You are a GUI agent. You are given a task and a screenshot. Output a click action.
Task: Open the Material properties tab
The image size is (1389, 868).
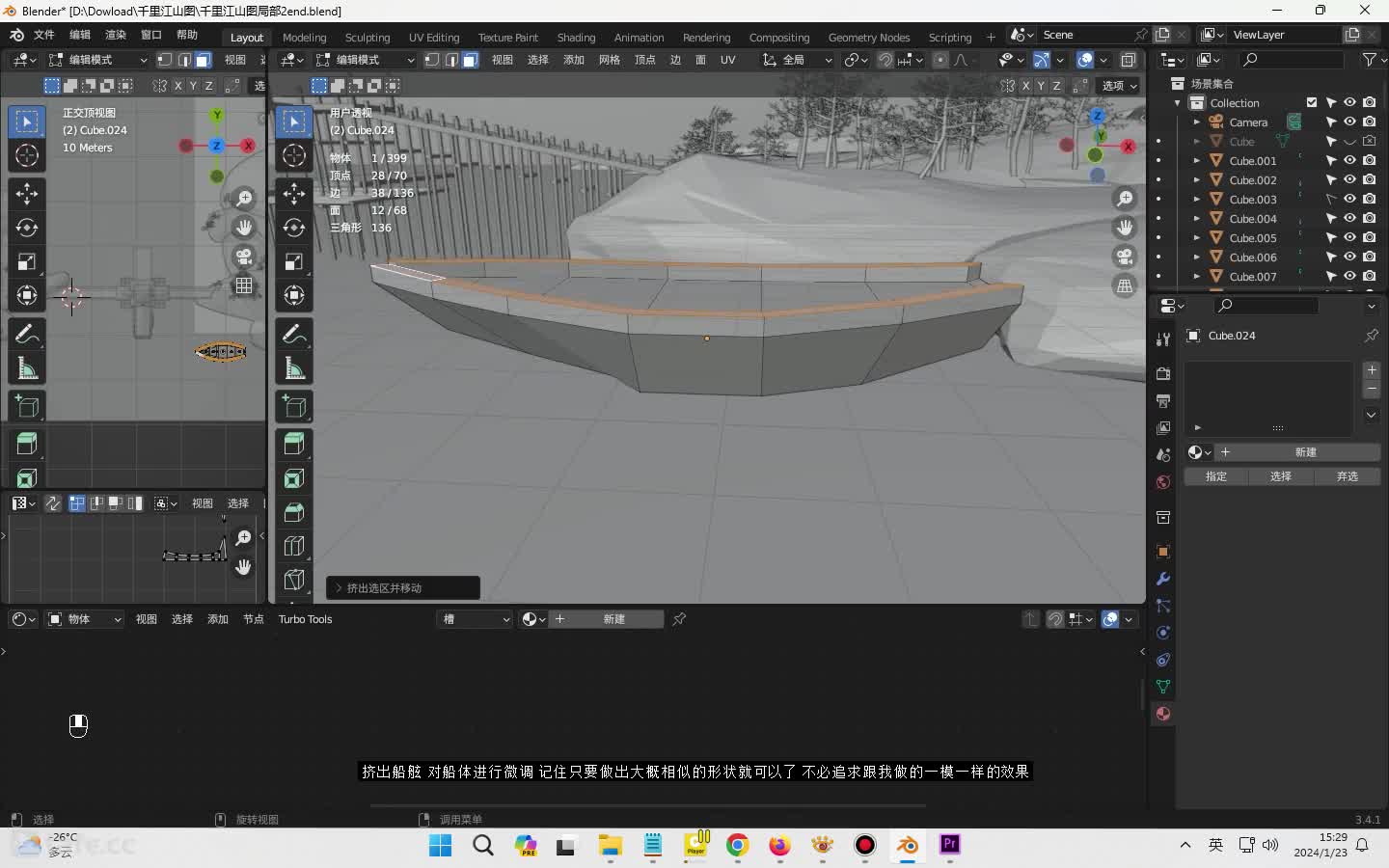[1163, 714]
